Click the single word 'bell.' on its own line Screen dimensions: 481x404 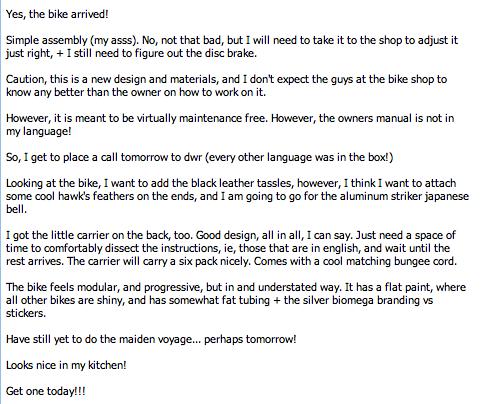point(16,209)
